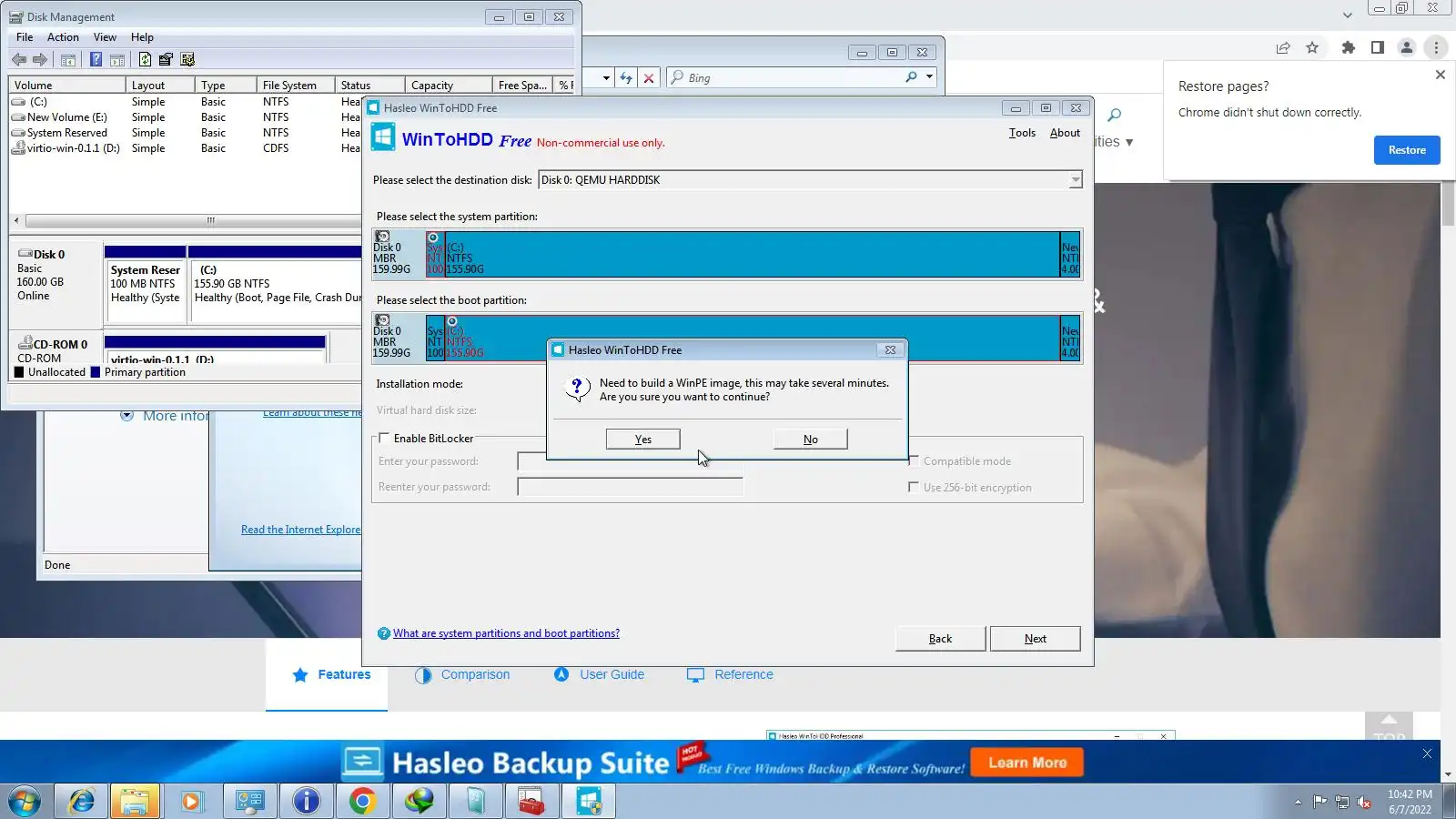Open the Action menu in Disk Management
The image size is (1456, 819).
point(63,37)
